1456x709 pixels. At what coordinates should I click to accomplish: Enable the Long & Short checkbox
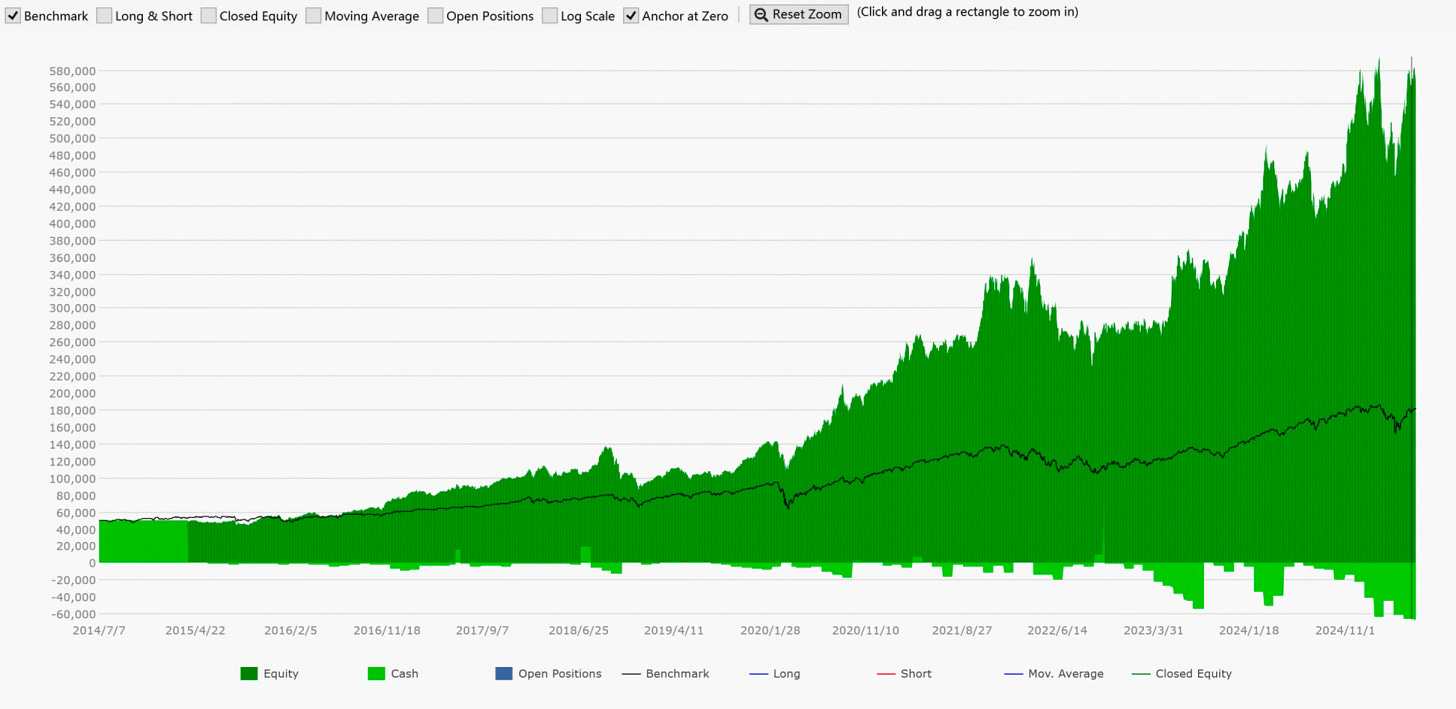(x=104, y=16)
